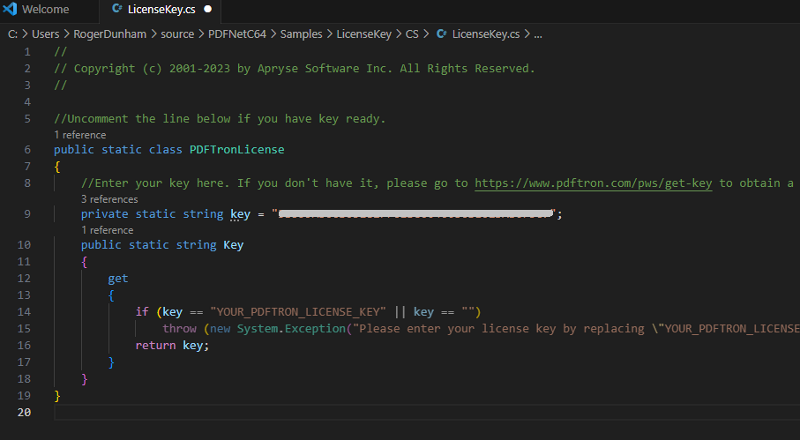Screen dimensions: 800x440
Task: Click the Copyright Apryse Software comment
Action: tap(294, 68)
